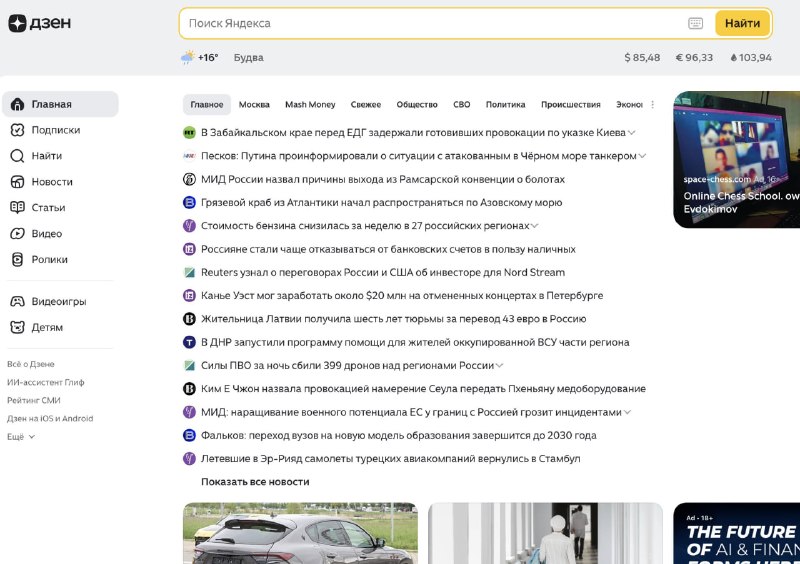Click the Найти magnifier icon in sidebar
This screenshot has height=564, width=800.
tap(17, 156)
